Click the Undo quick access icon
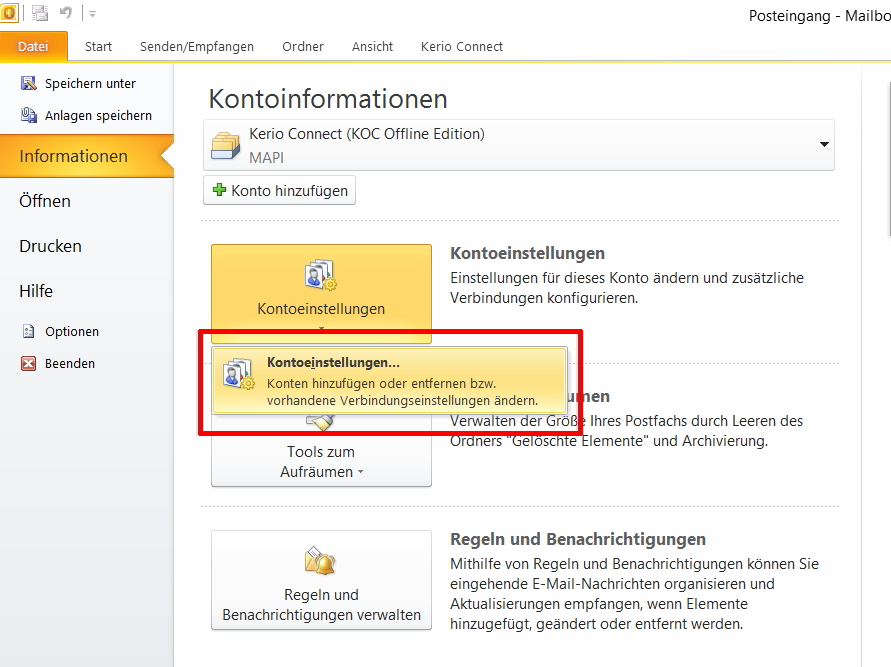 pos(66,12)
